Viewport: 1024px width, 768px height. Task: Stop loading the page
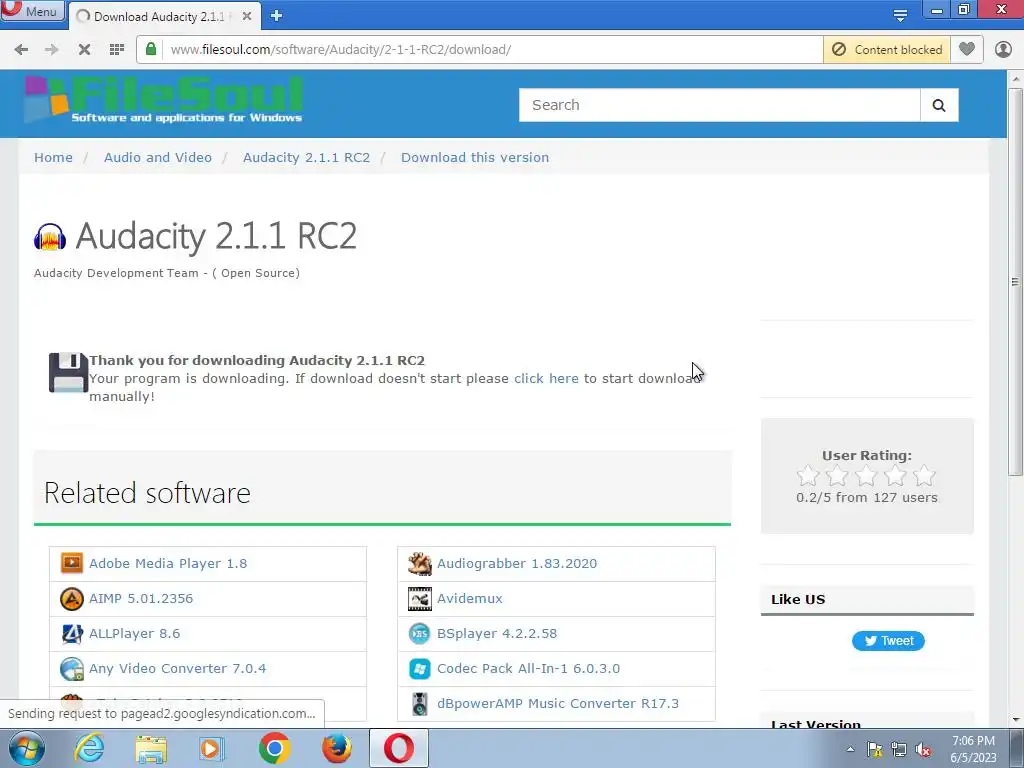point(84,50)
